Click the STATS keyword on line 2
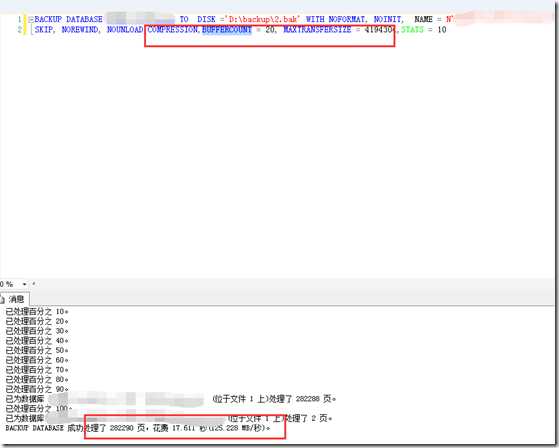This screenshot has width=559, height=448. tap(412, 30)
